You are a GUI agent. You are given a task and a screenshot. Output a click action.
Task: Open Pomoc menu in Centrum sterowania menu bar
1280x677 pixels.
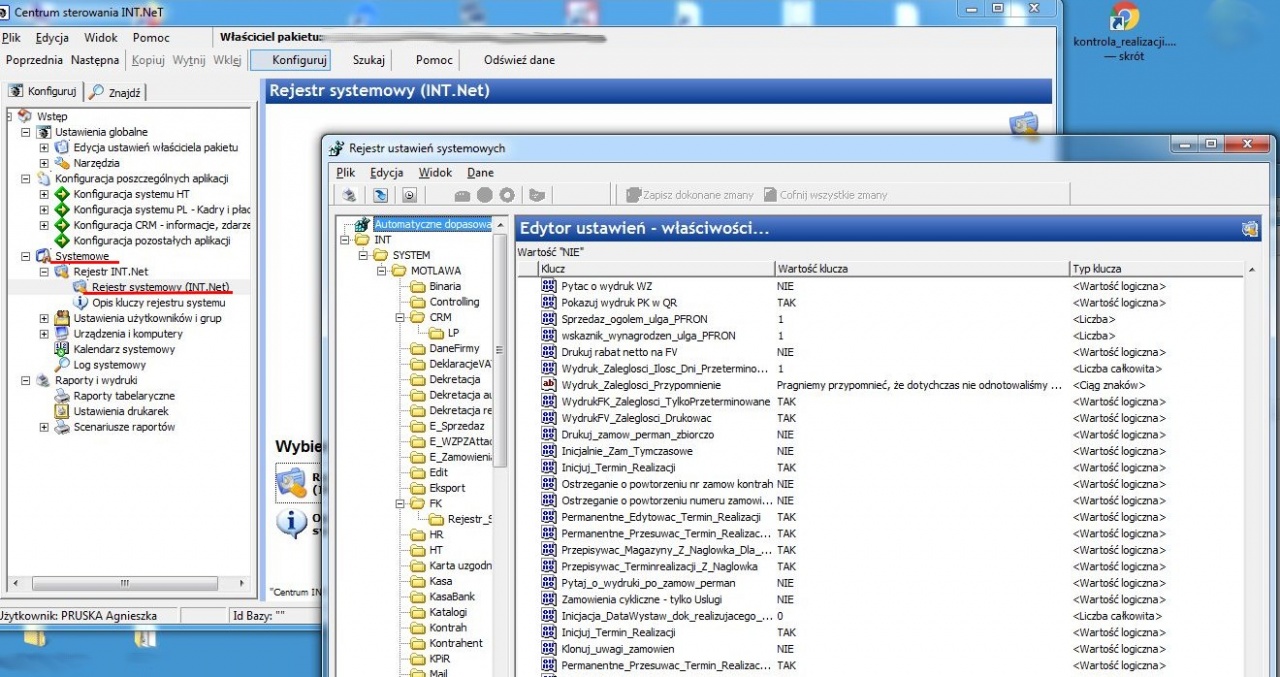(x=151, y=37)
